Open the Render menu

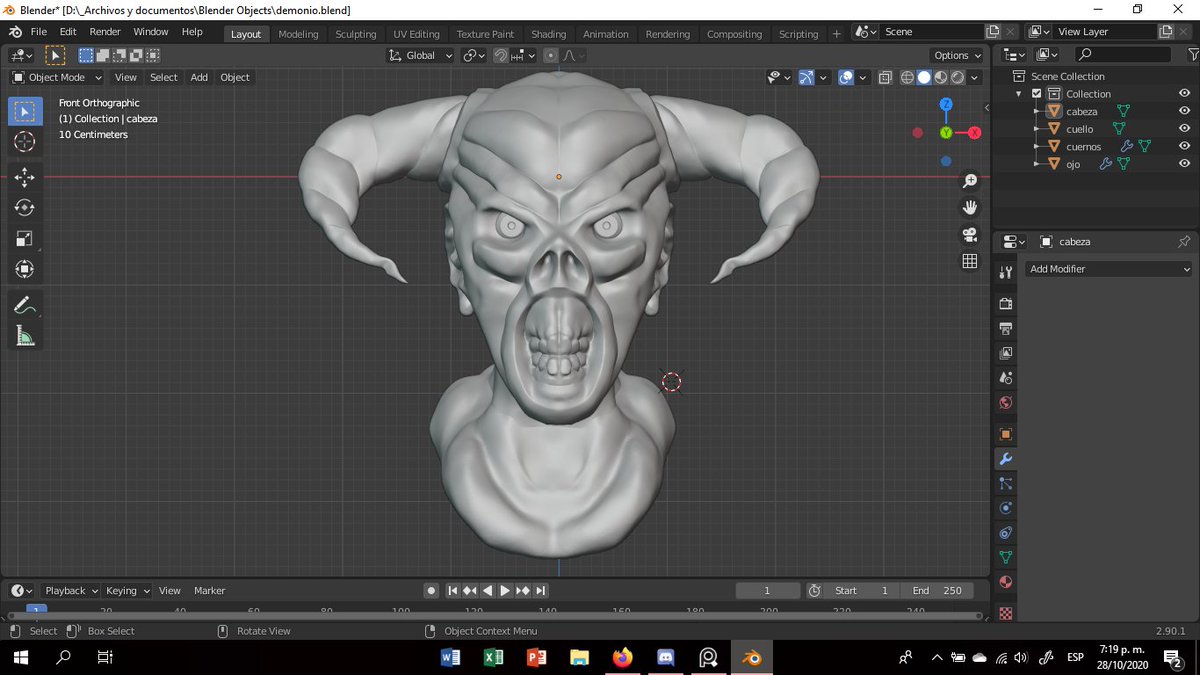coord(105,32)
